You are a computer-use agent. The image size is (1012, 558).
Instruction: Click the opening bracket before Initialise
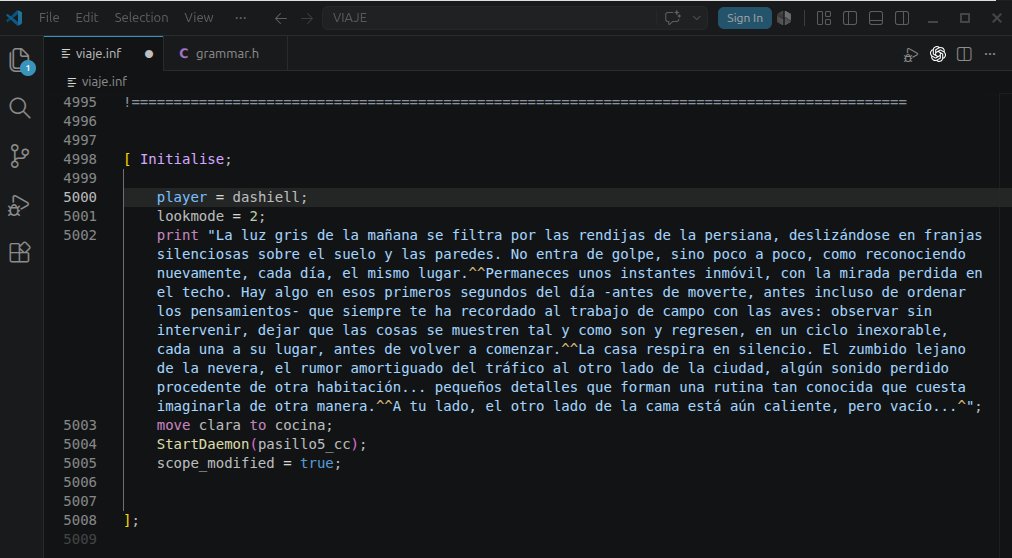(127, 159)
